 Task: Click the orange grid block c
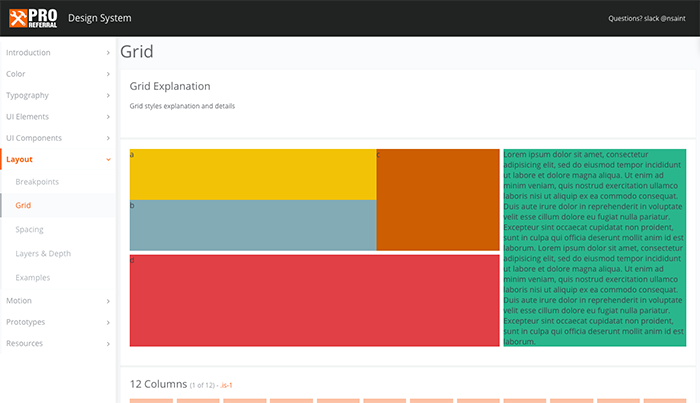(x=438, y=200)
